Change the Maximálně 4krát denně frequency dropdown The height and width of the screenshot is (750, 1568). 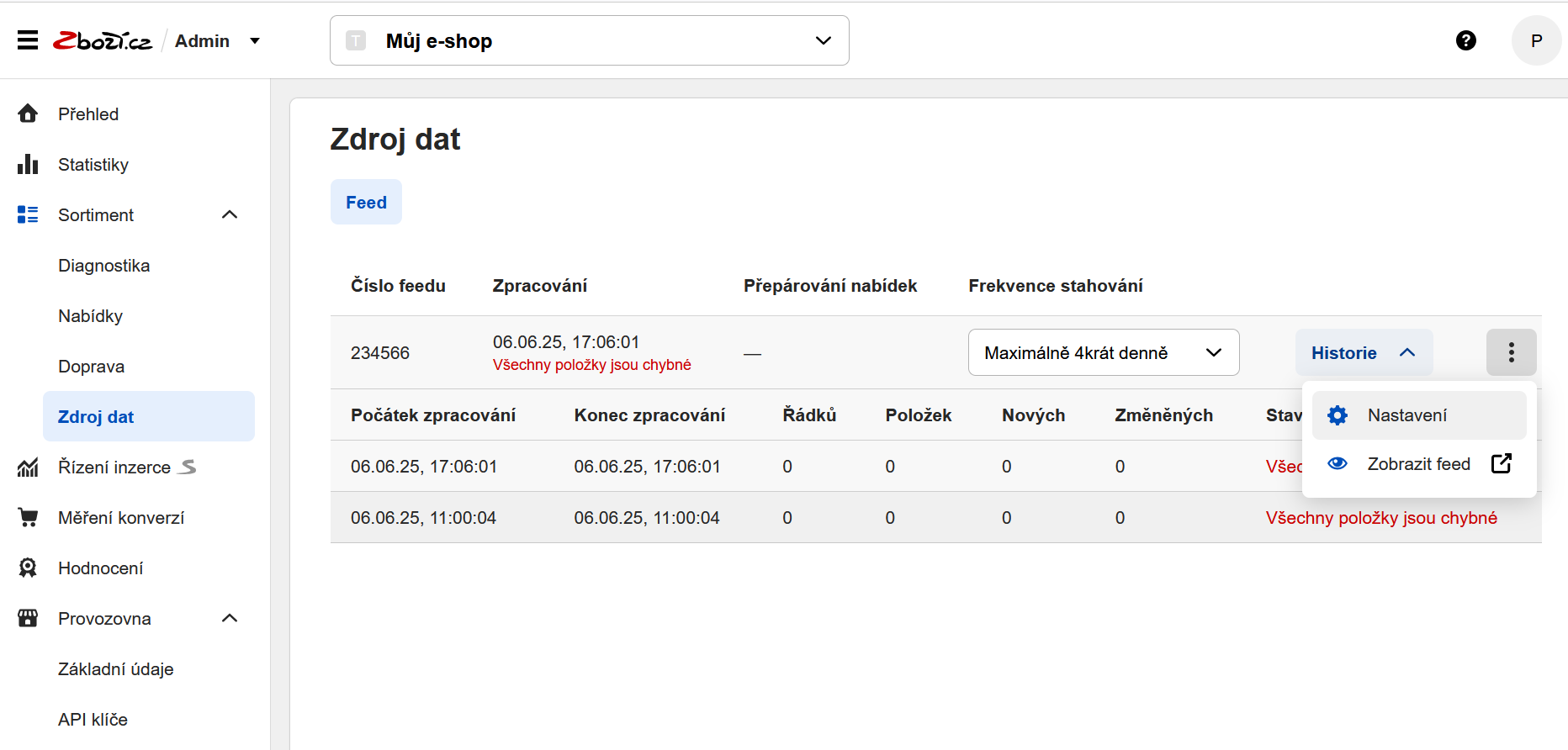[x=1103, y=352]
